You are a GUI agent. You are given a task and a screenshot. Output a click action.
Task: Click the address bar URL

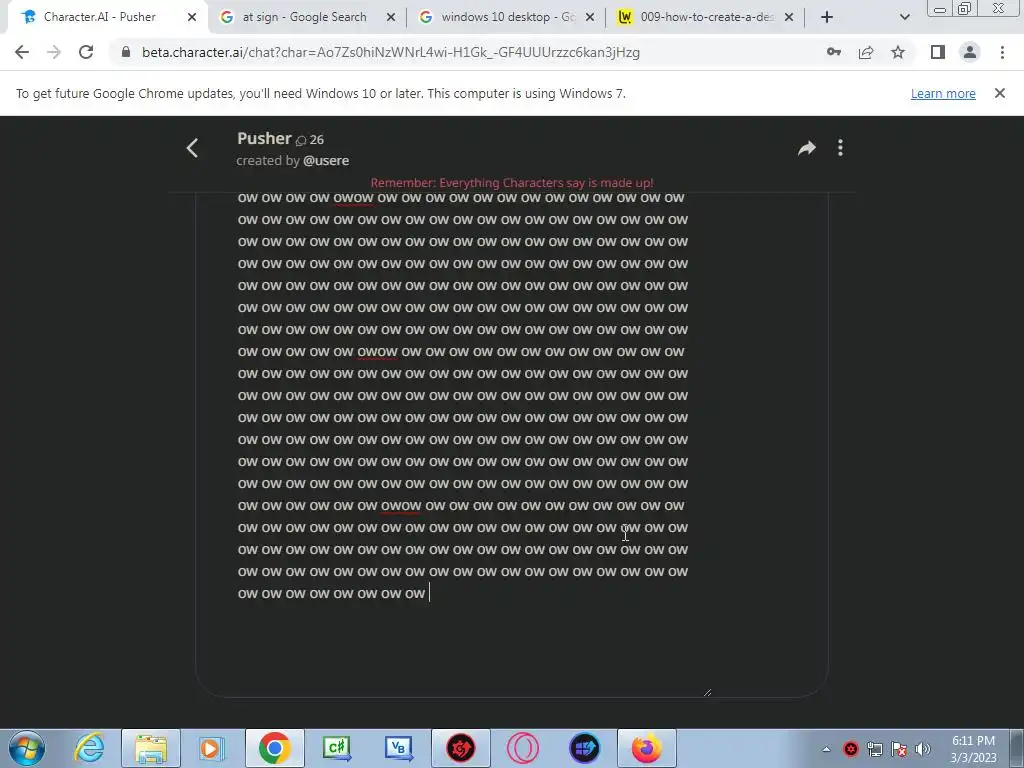tap(391, 52)
